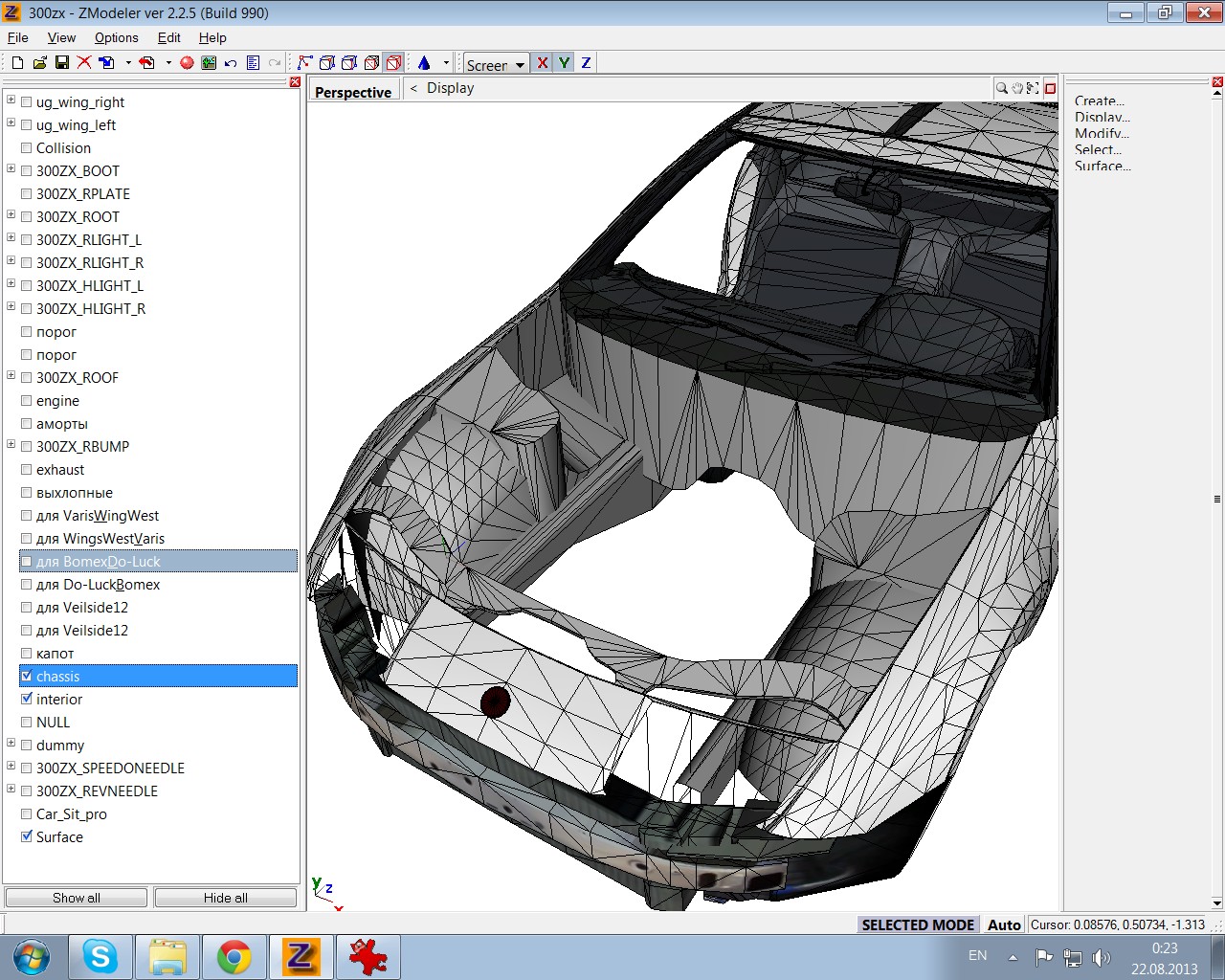The image size is (1225, 980).
Task: Save the model with floppy disk icon
Action: [62, 63]
